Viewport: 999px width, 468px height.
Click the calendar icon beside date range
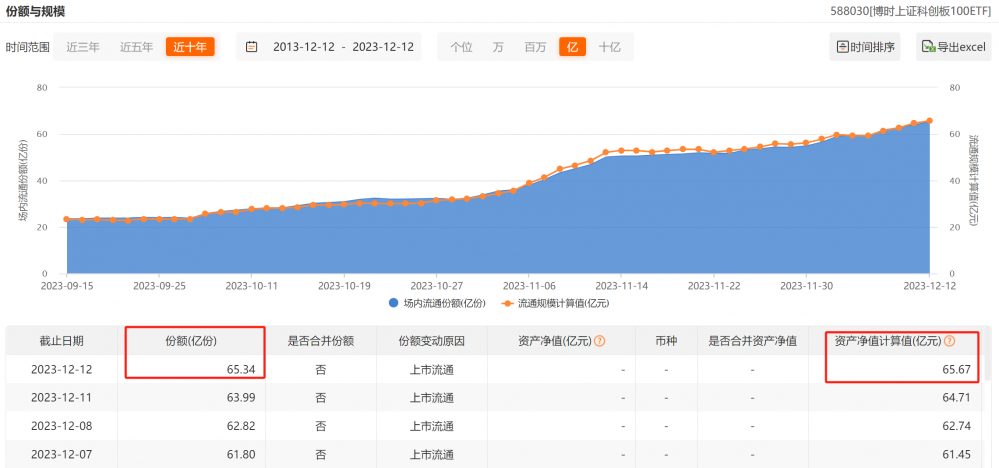(252, 47)
